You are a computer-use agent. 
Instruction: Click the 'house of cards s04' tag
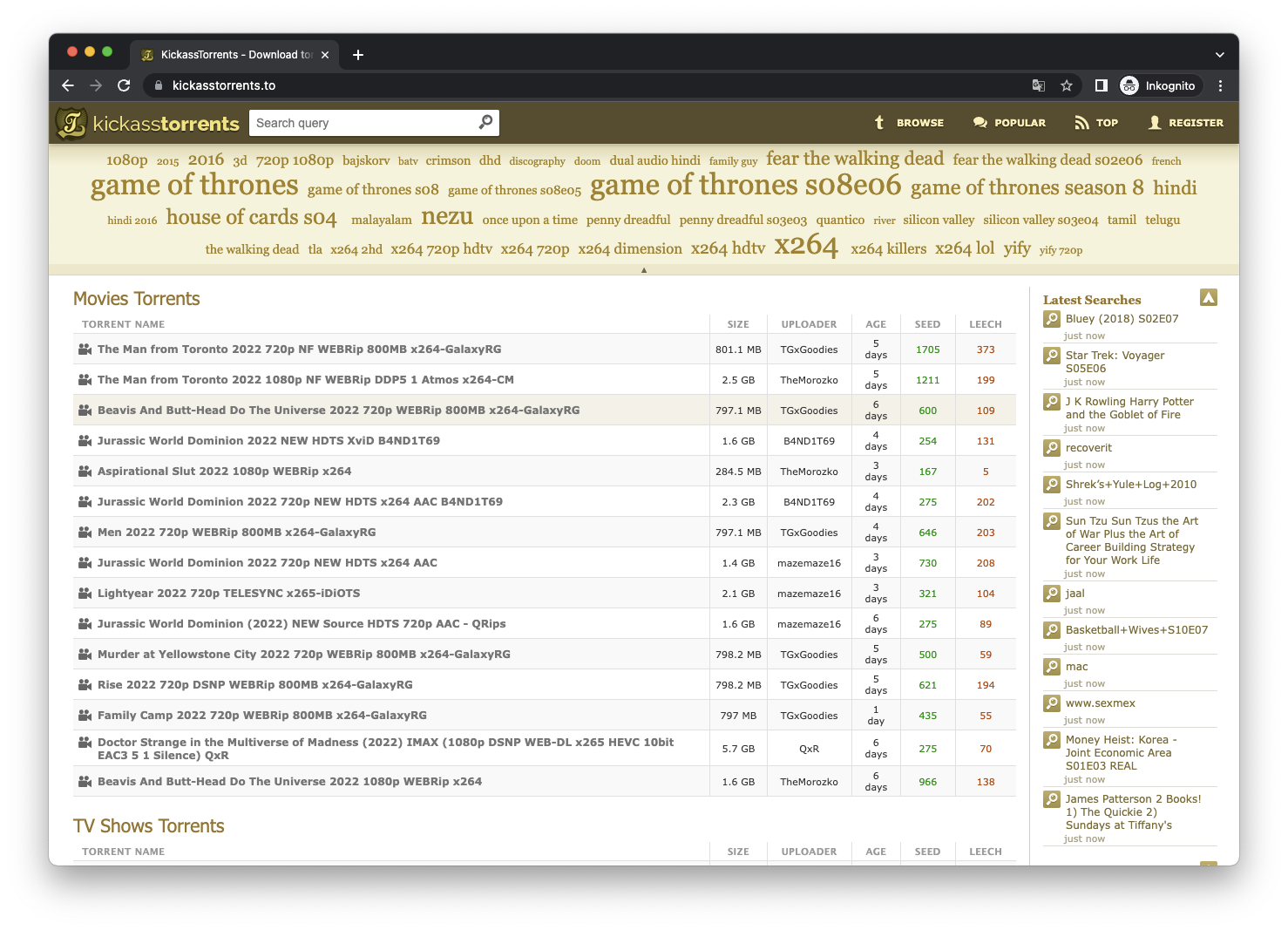pos(252,217)
